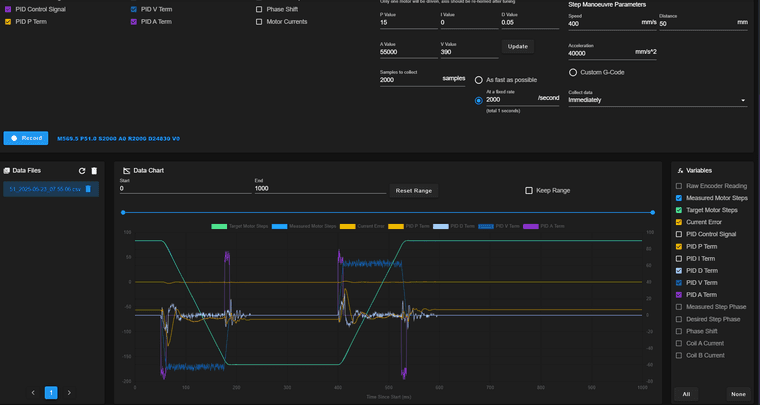Toggle Measured Motor Steps in chart legend
The width and height of the screenshot is (760, 405).
[x=304, y=226]
